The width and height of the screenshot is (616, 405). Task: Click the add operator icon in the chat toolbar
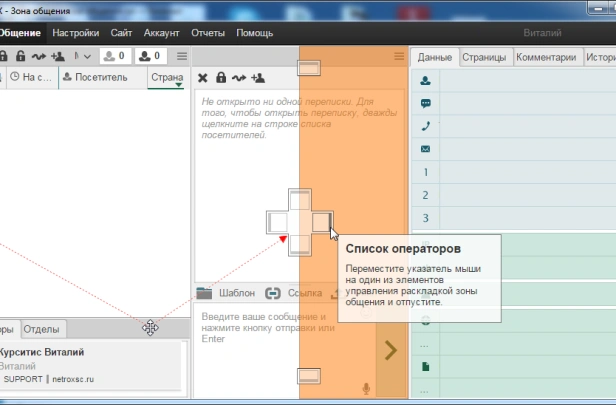tap(258, 78)
